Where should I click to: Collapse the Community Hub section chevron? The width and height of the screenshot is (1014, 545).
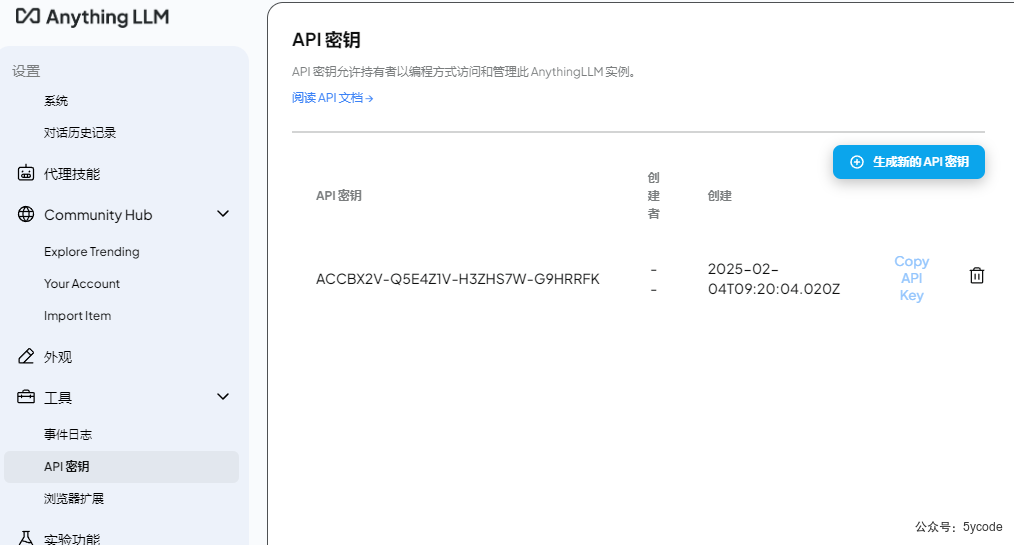[223, 214]
